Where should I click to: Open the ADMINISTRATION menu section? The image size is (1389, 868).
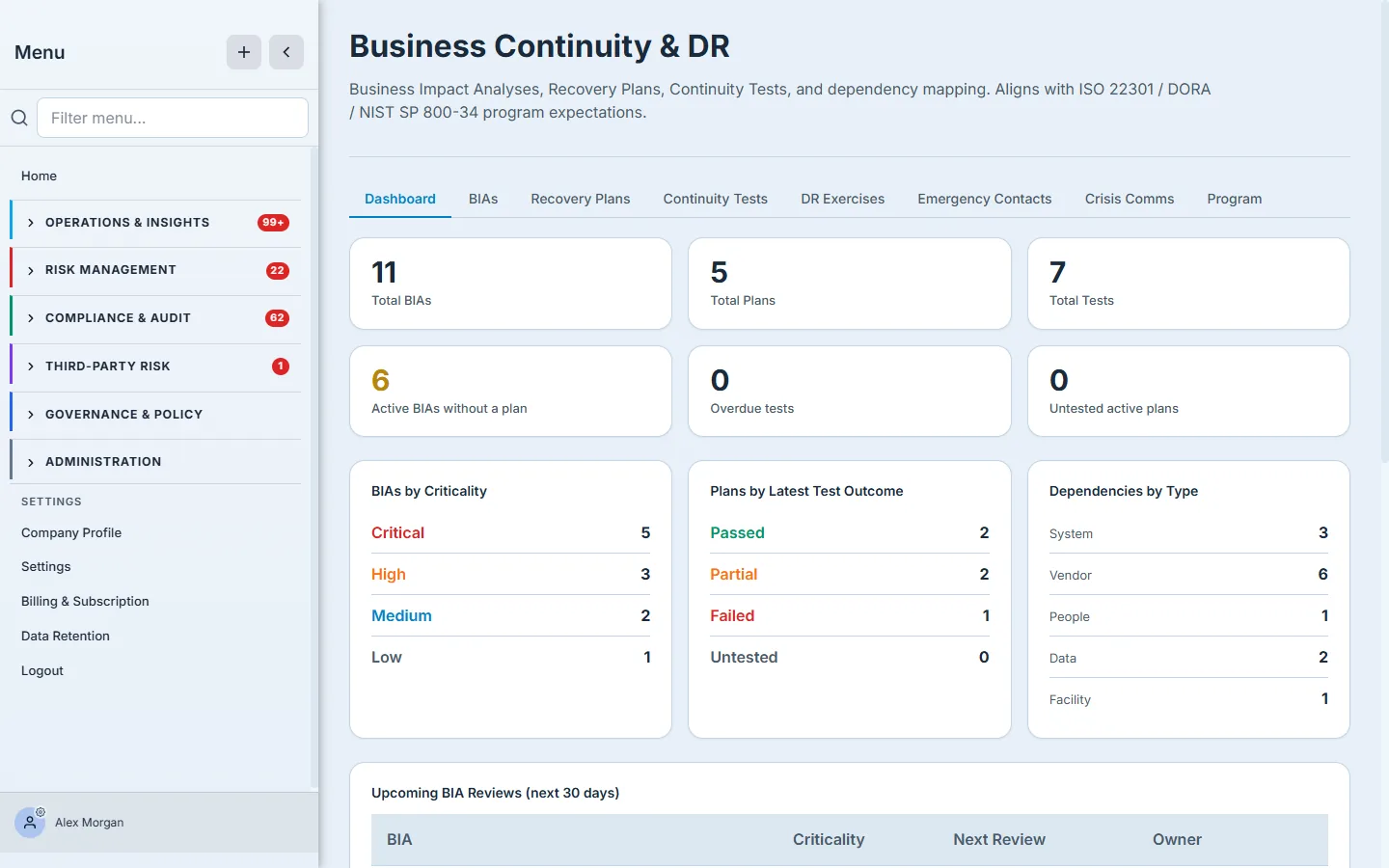coord(155,462)
